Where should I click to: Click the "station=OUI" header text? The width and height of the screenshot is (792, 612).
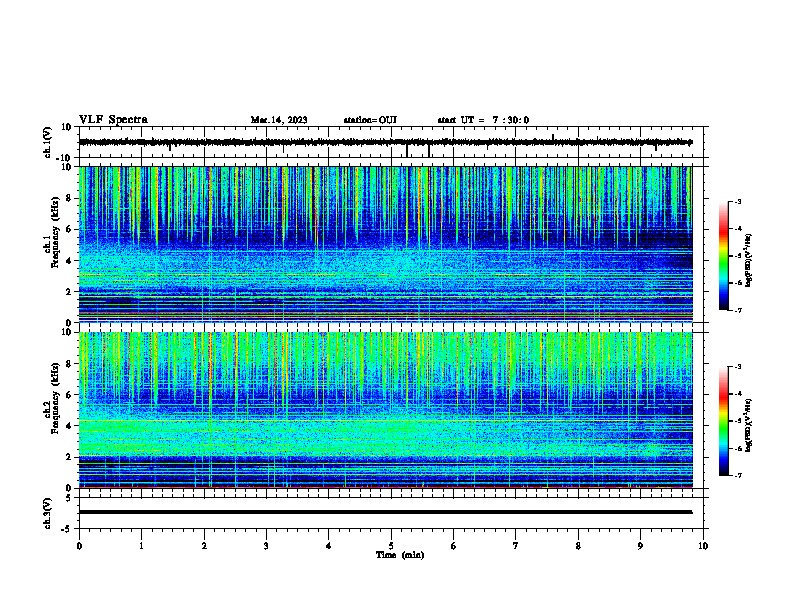pyautogui.click(x=370, y=120)
